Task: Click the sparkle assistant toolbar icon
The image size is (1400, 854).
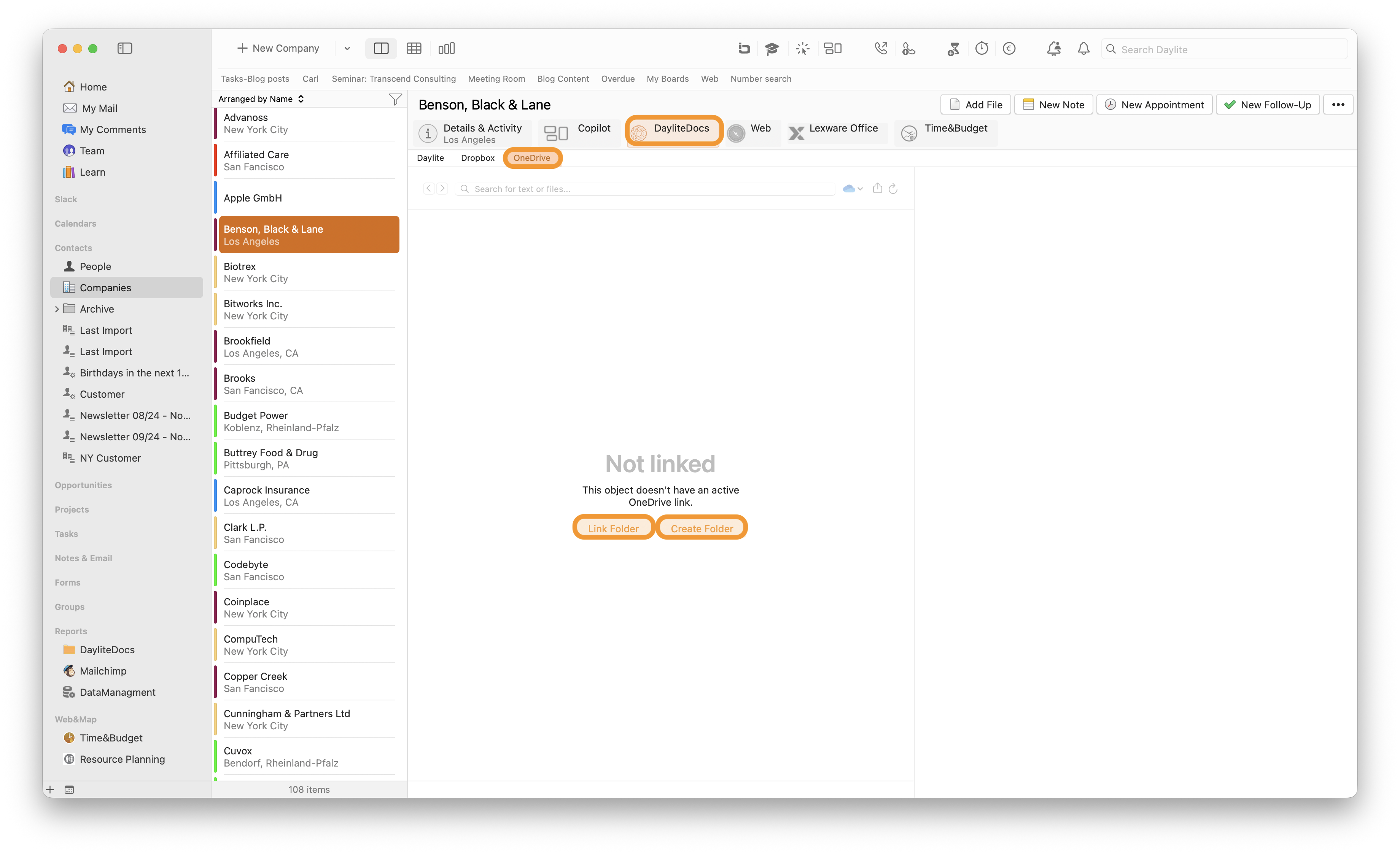Action: coord(802,49)
